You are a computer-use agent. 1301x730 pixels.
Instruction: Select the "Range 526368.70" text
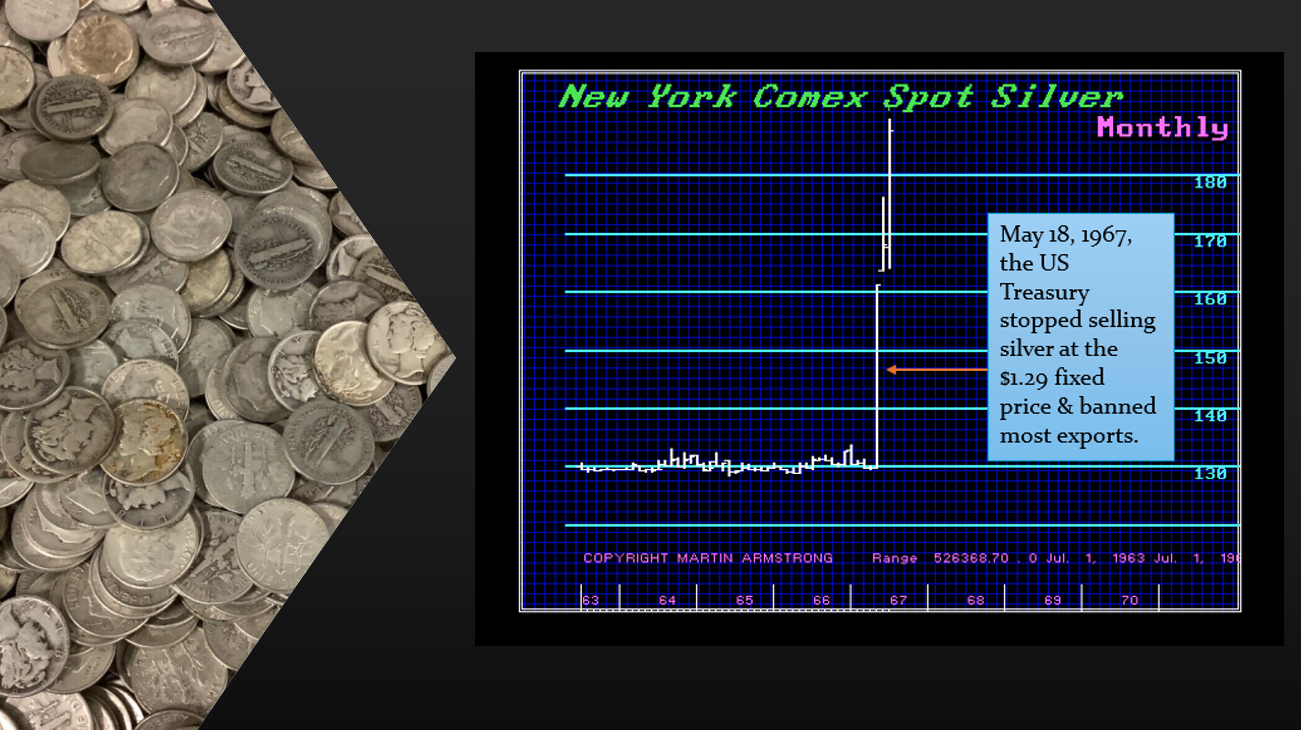[940, 558]
